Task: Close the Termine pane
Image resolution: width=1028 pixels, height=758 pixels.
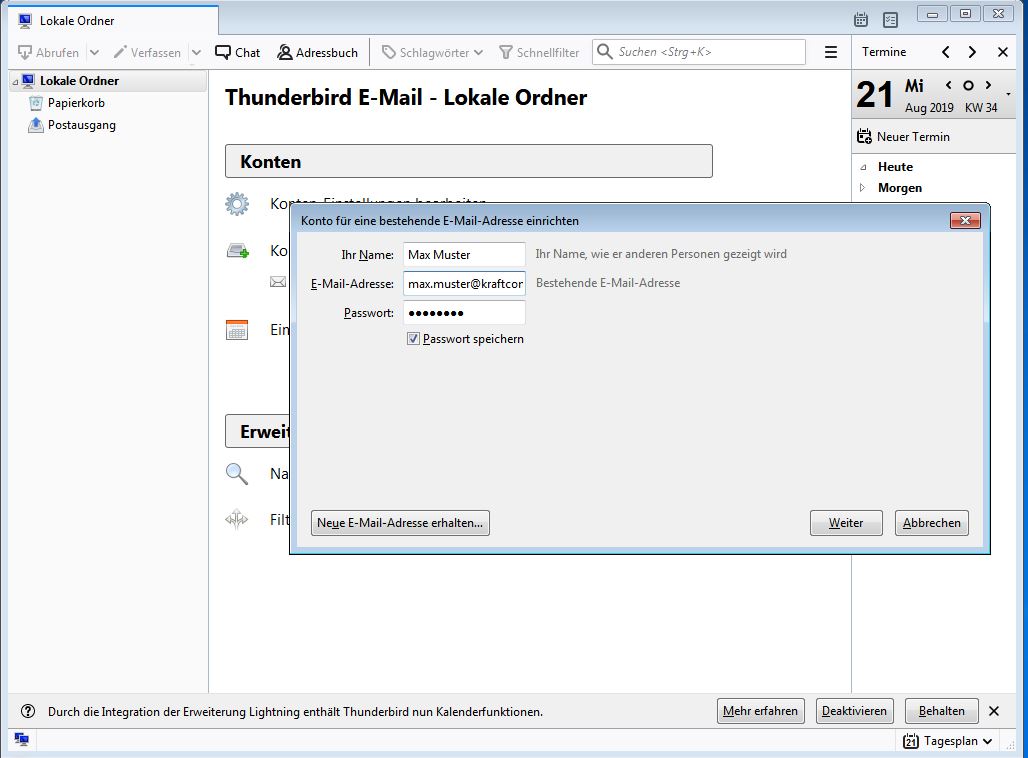Action: pyautogui.click(x=1002, y=52)
